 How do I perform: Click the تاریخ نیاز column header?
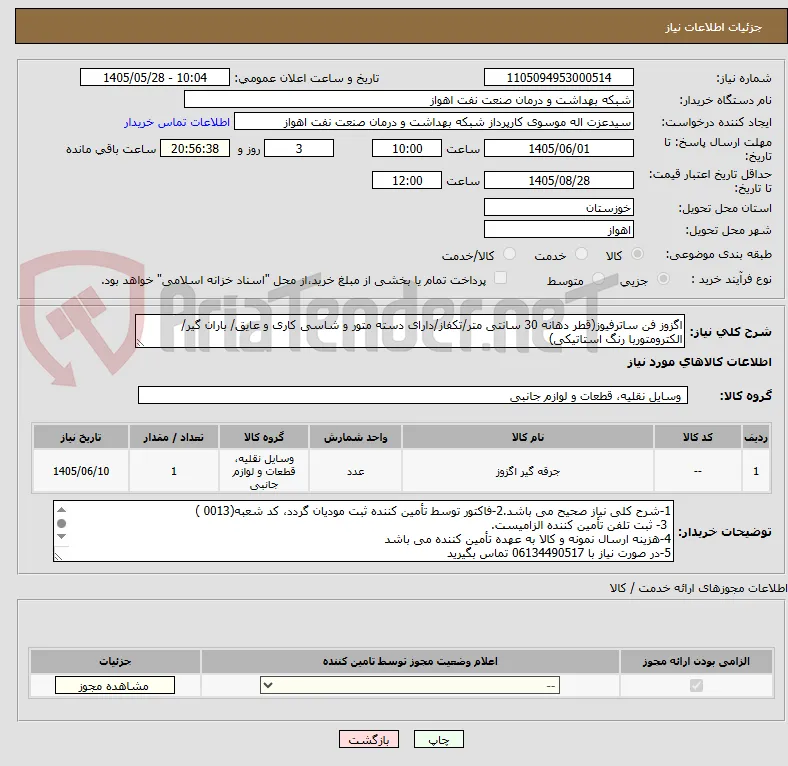(81, 437)
